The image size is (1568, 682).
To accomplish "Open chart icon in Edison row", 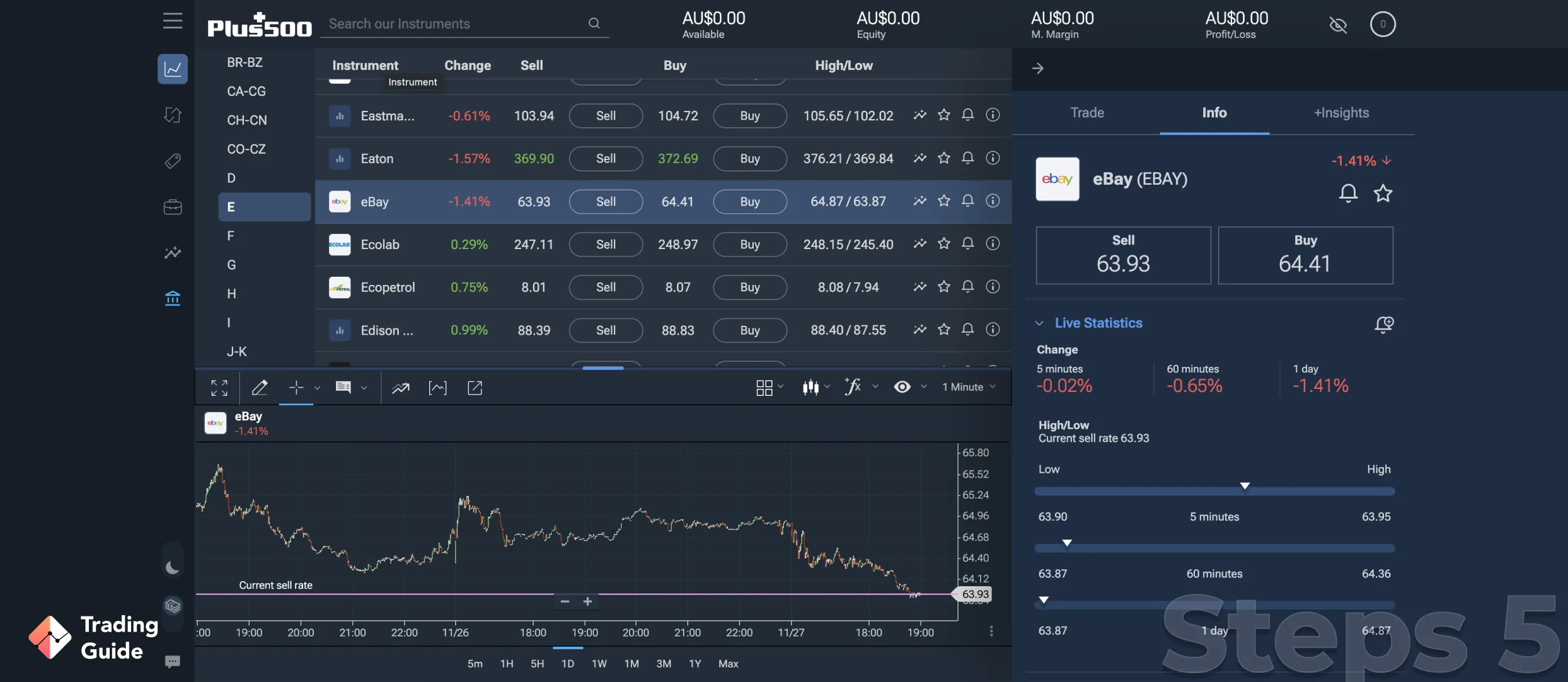I will [x=920, y=329].
